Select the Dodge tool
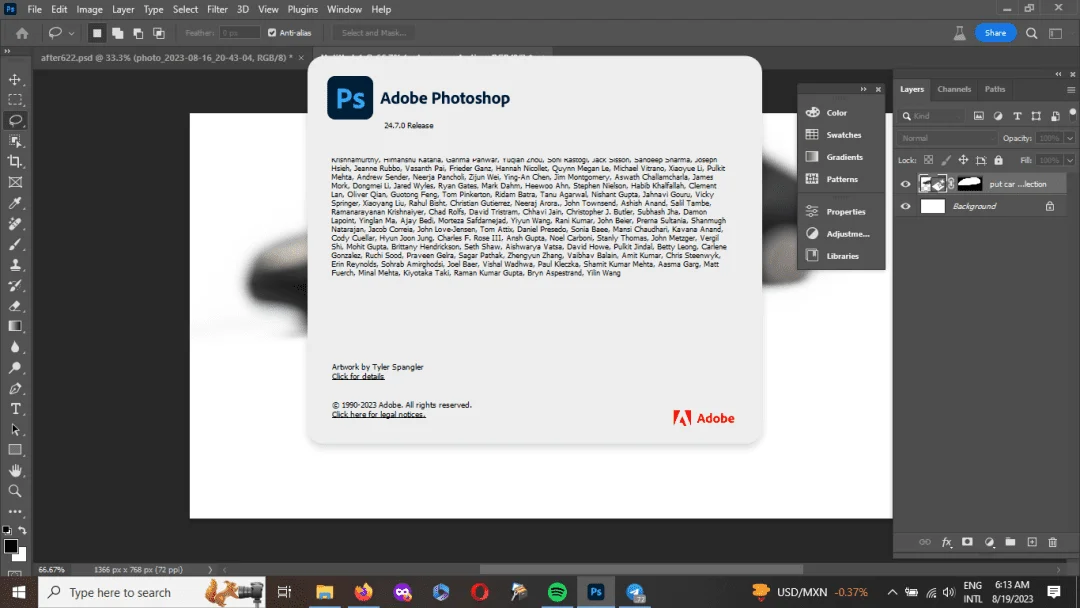The width and height of the screenshot is (1080, 608). click(15, 368)
